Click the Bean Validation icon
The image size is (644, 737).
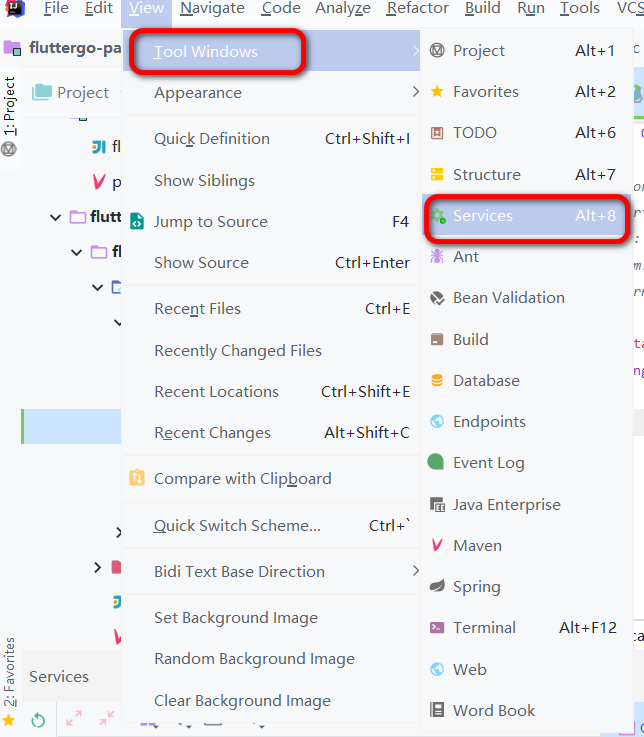pyautogui.click(x=437, y=298)
